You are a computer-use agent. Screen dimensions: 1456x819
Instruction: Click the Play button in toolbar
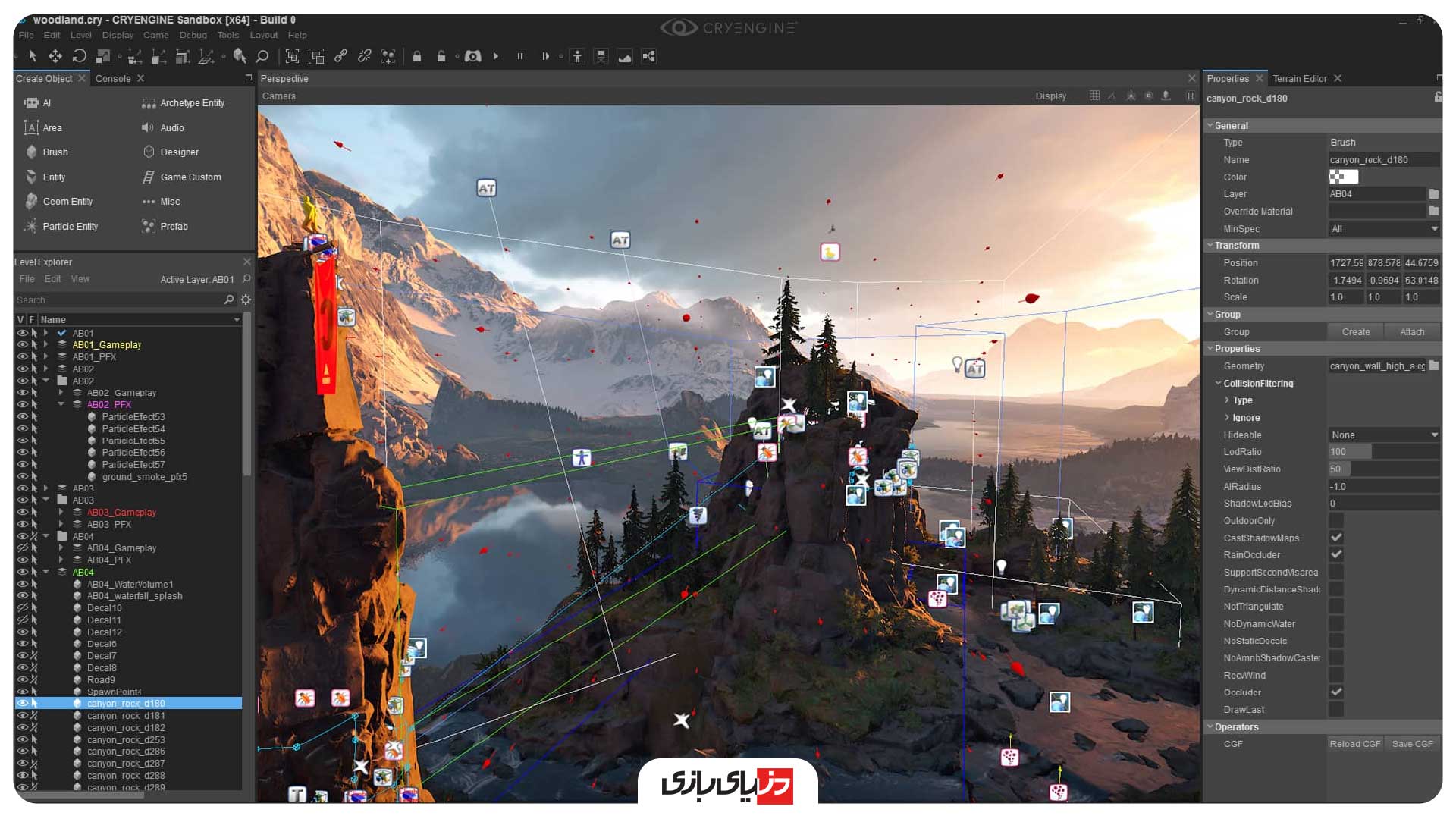click(496, 56)
